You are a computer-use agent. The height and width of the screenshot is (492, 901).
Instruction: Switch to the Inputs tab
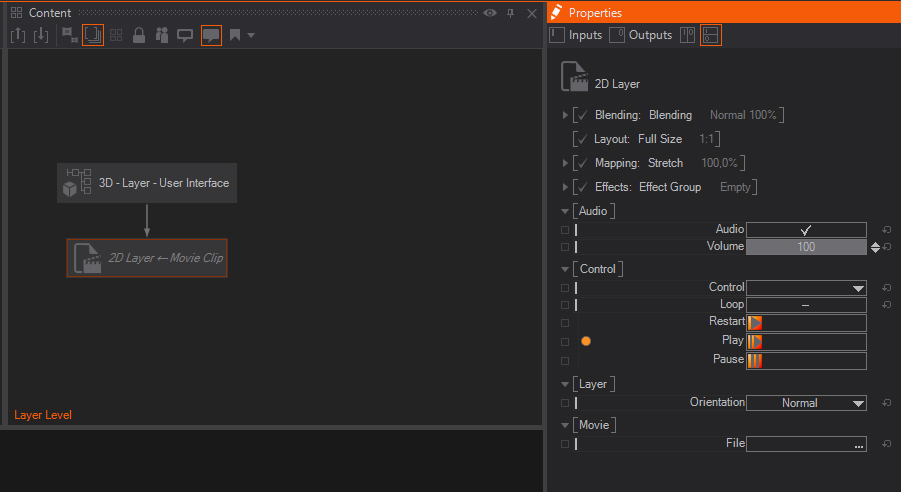coord(576,35)
